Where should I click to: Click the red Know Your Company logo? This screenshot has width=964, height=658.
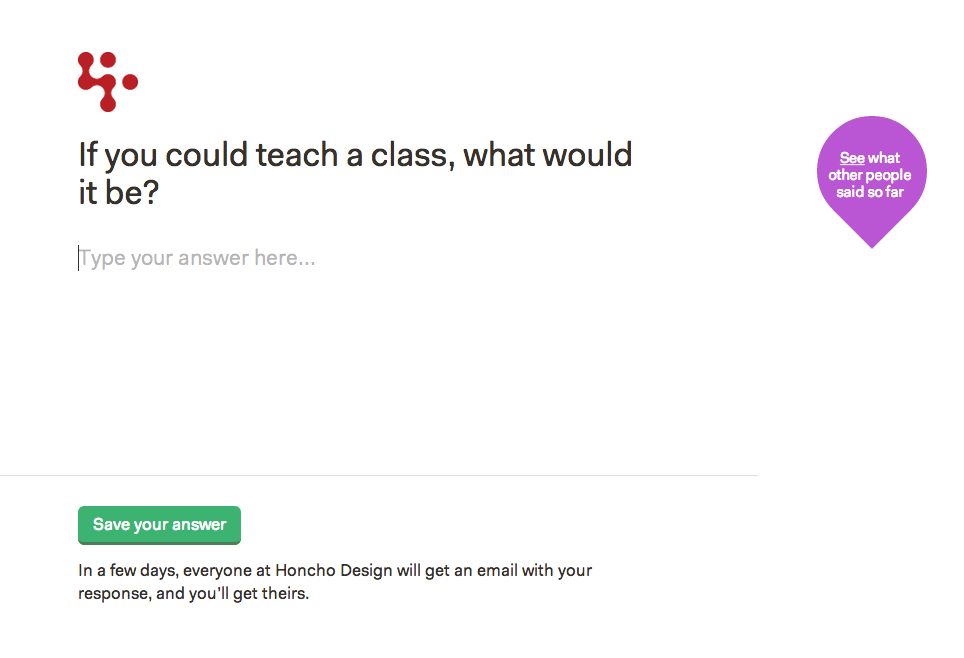click(107, 82)
